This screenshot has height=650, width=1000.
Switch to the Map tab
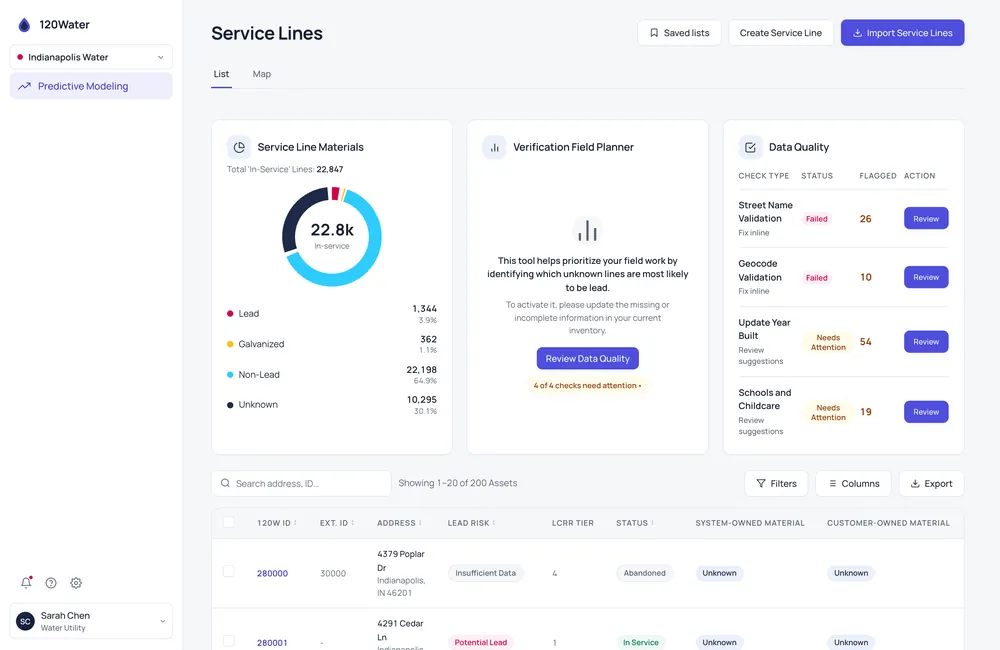click(261, 74)
